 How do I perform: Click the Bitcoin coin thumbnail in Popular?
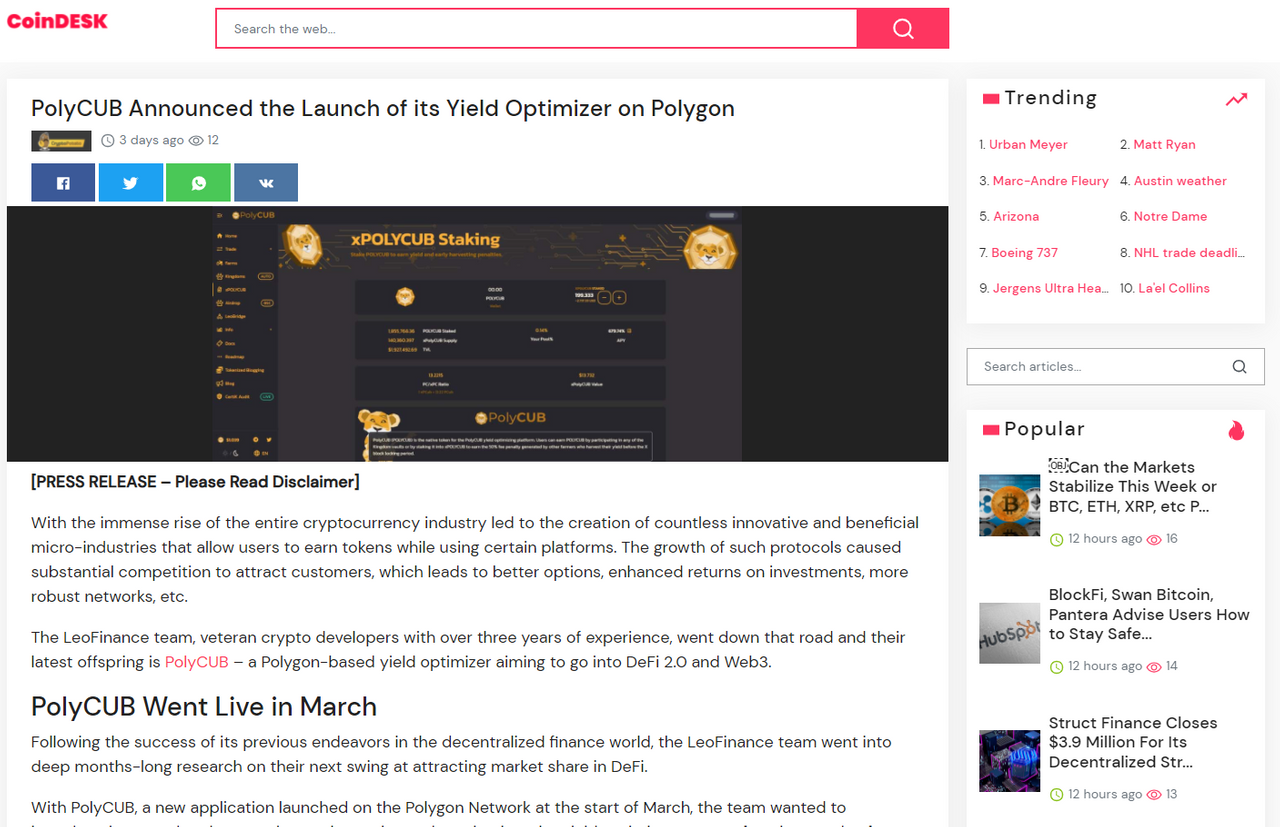pos(1009,505)
